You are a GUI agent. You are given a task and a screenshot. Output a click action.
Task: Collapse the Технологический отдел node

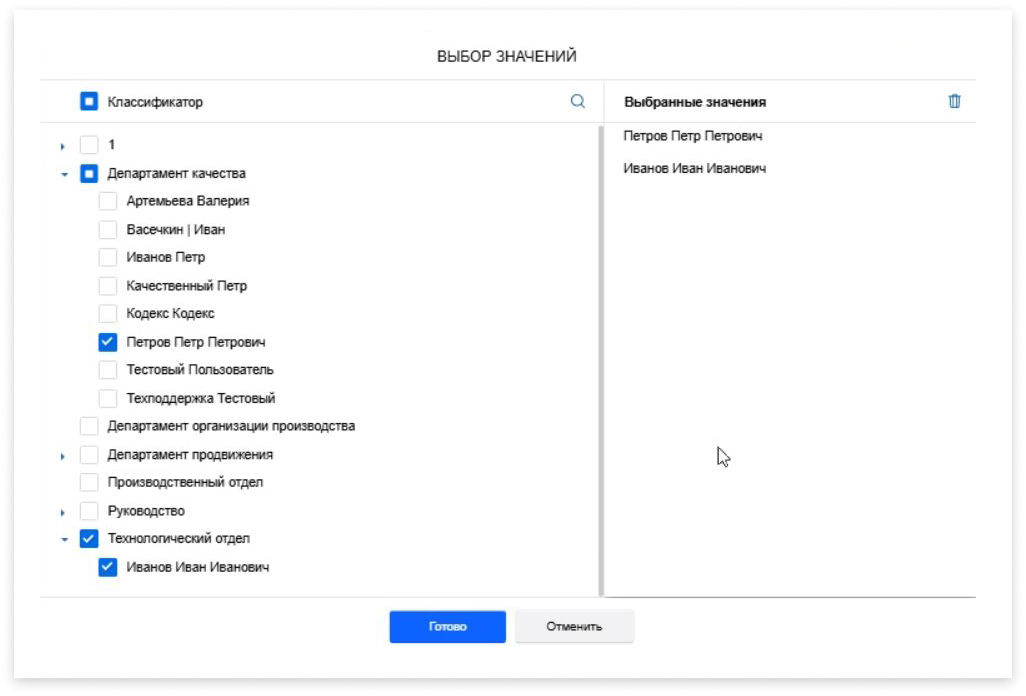click(x=64, y=540)
